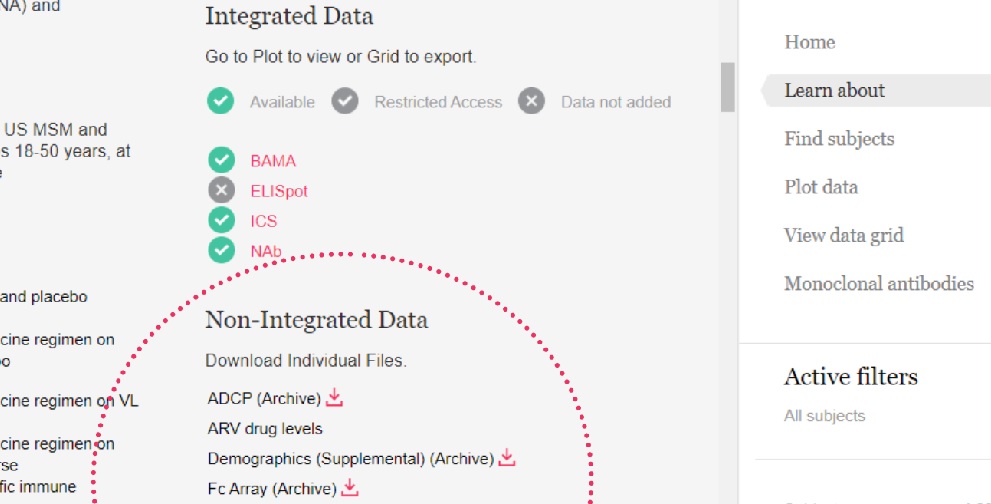Open the ELISpot assay link

[279, 191]
